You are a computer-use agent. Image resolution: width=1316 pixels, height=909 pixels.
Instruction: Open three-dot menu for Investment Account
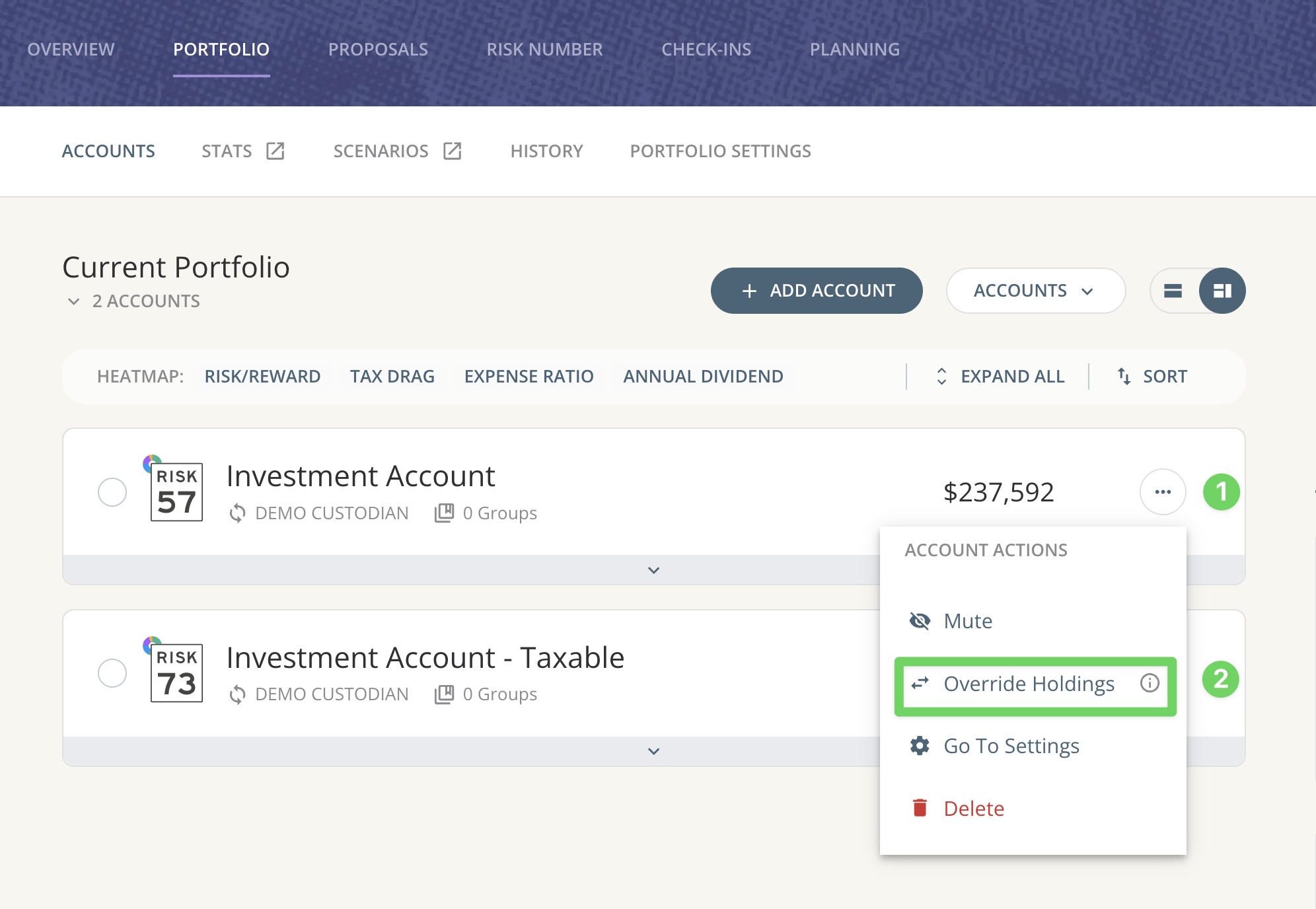click(x=1163, y=491)
